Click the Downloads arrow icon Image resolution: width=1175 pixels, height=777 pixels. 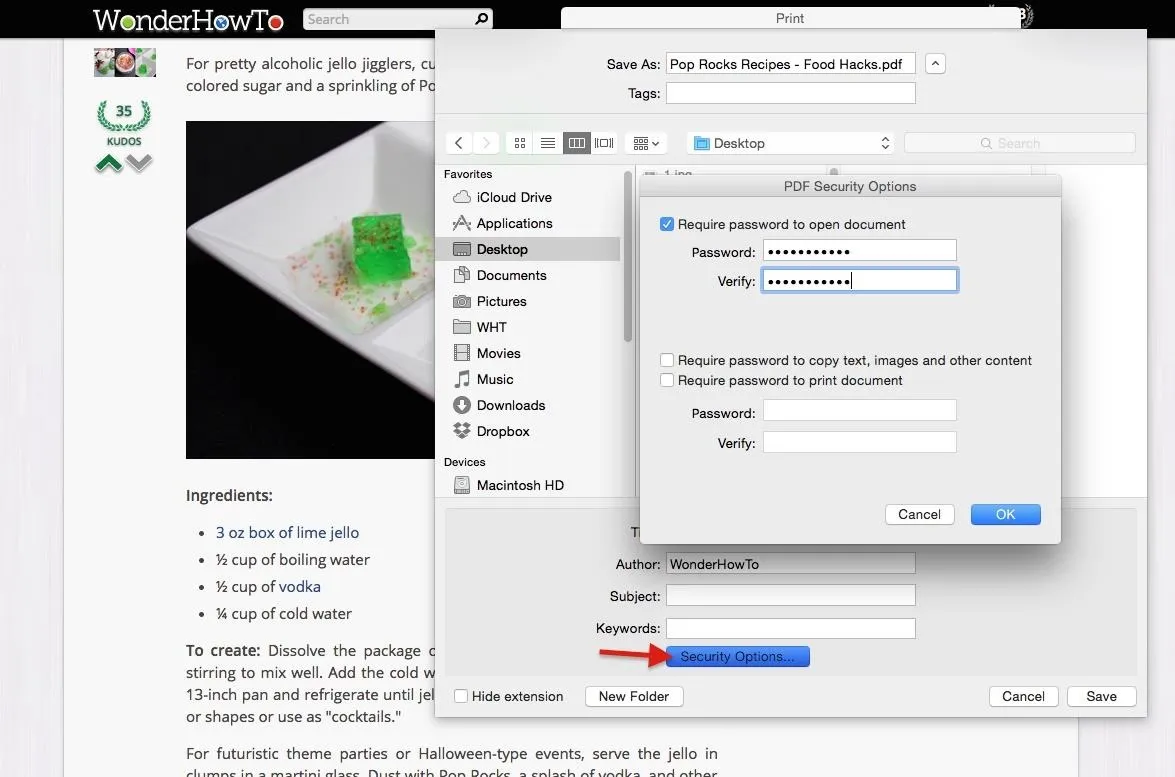point(462,405)
